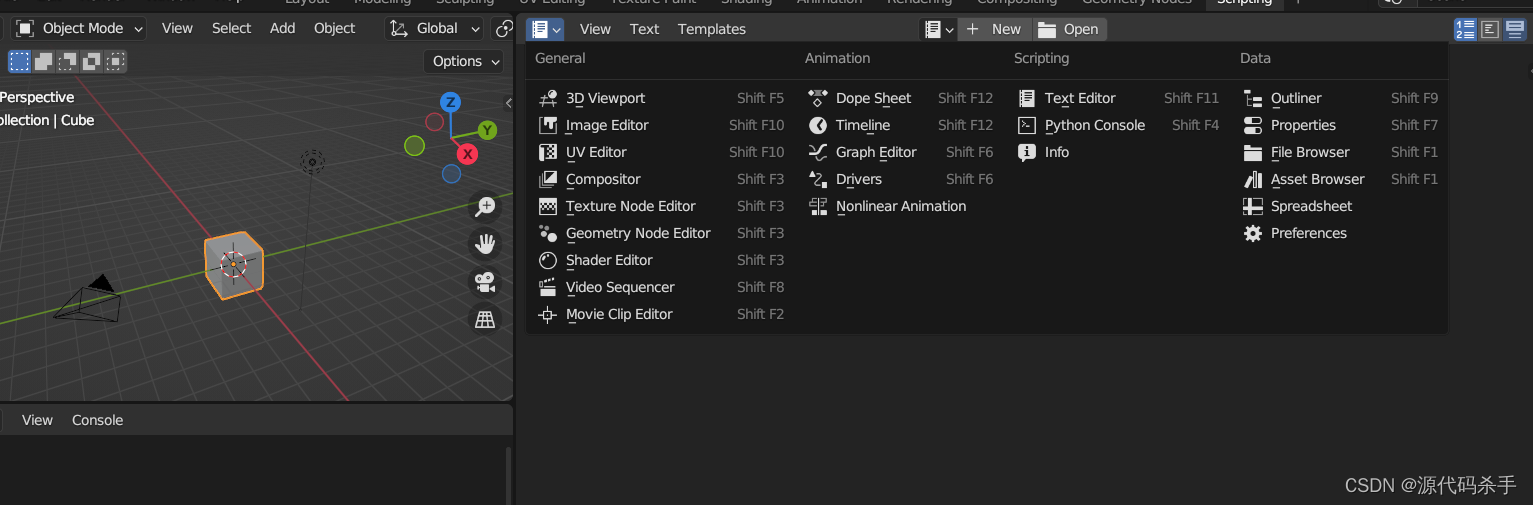Open the 3D Viewport editor type
This screenshot has width=1533, height=505.
(660, 98)
